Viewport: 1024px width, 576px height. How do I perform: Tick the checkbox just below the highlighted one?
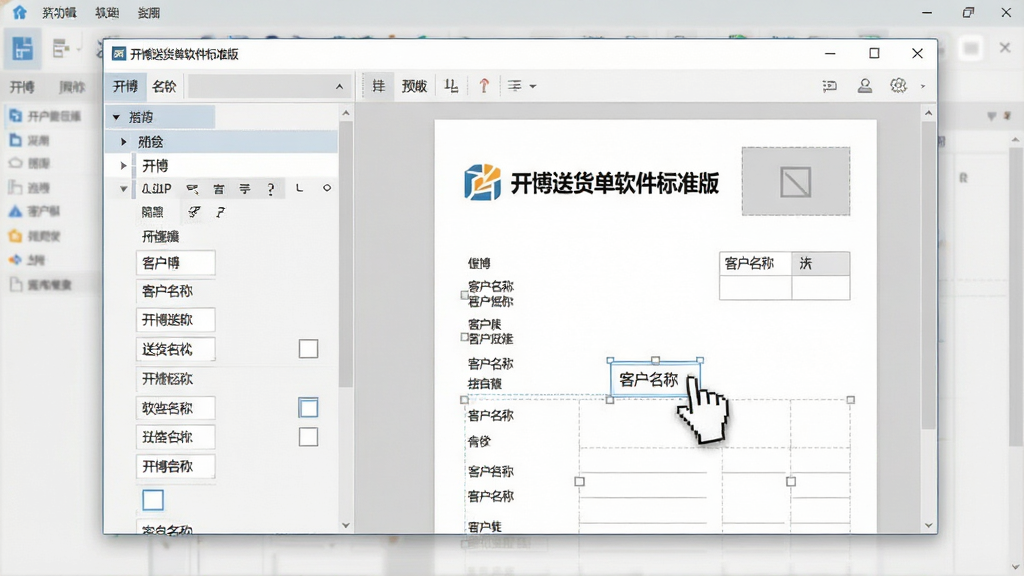(x=308, y=437)
